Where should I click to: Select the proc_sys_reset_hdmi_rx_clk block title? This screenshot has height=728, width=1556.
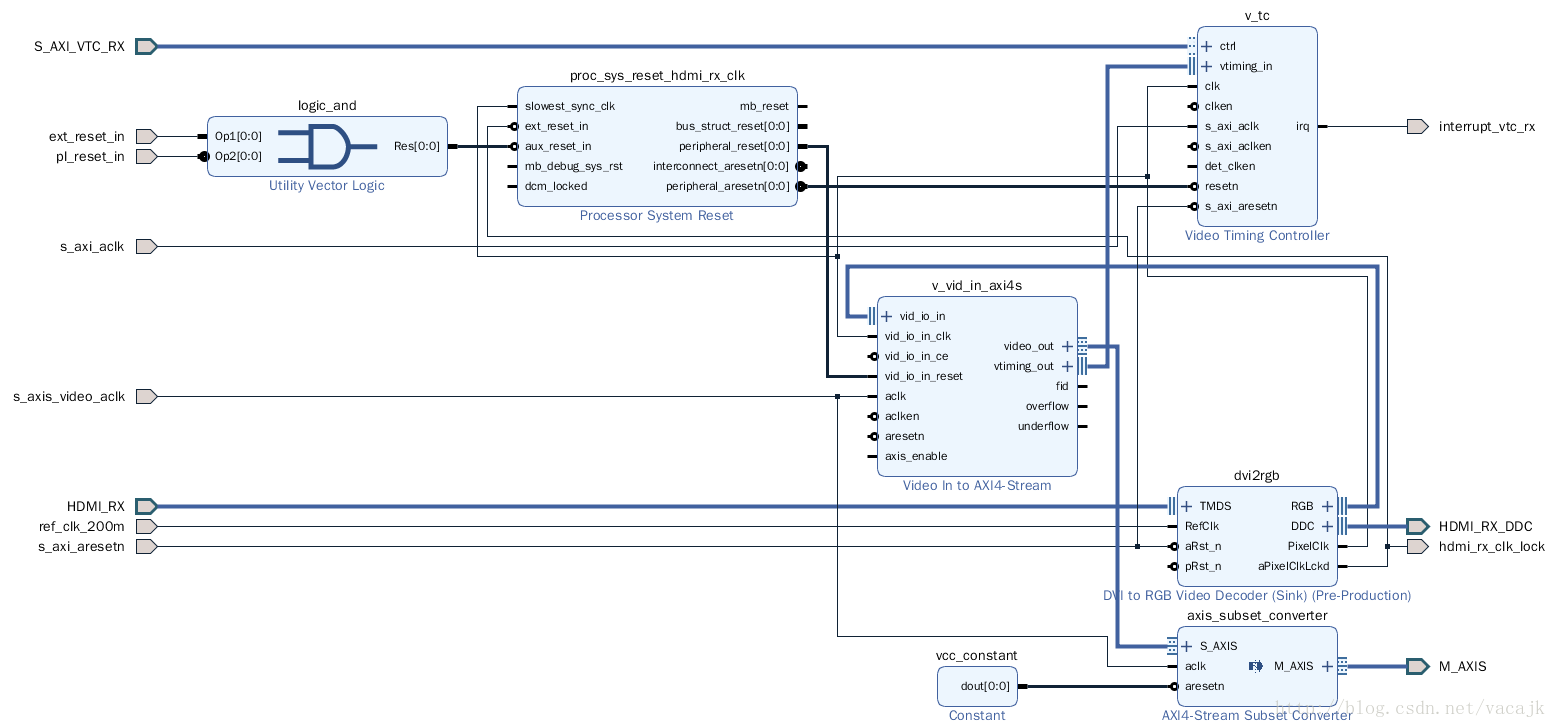tap(657, 76)
